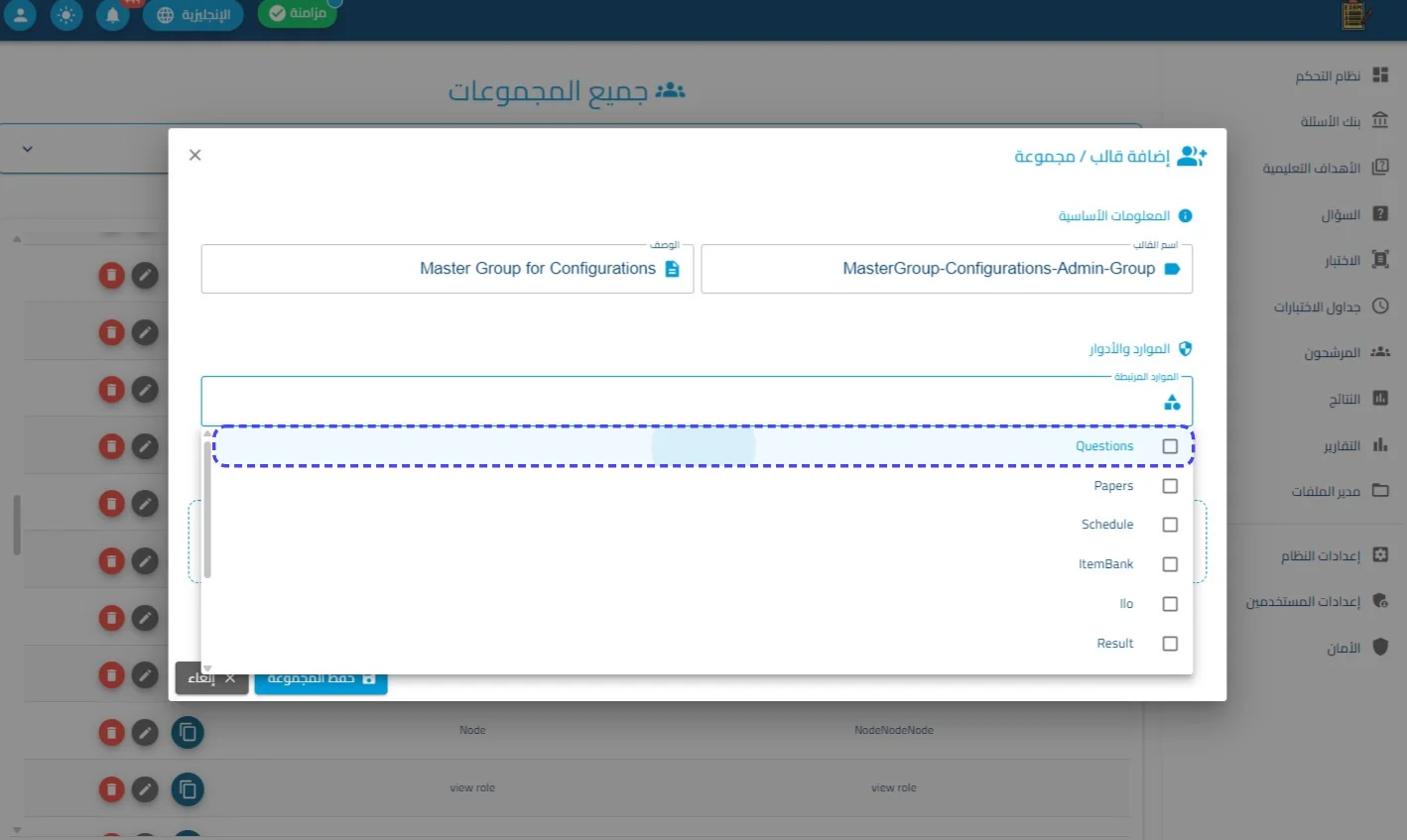Click the حفظ المجموعة save button
The width and height of the screenshot is (1407, 840).
[320, 681]
